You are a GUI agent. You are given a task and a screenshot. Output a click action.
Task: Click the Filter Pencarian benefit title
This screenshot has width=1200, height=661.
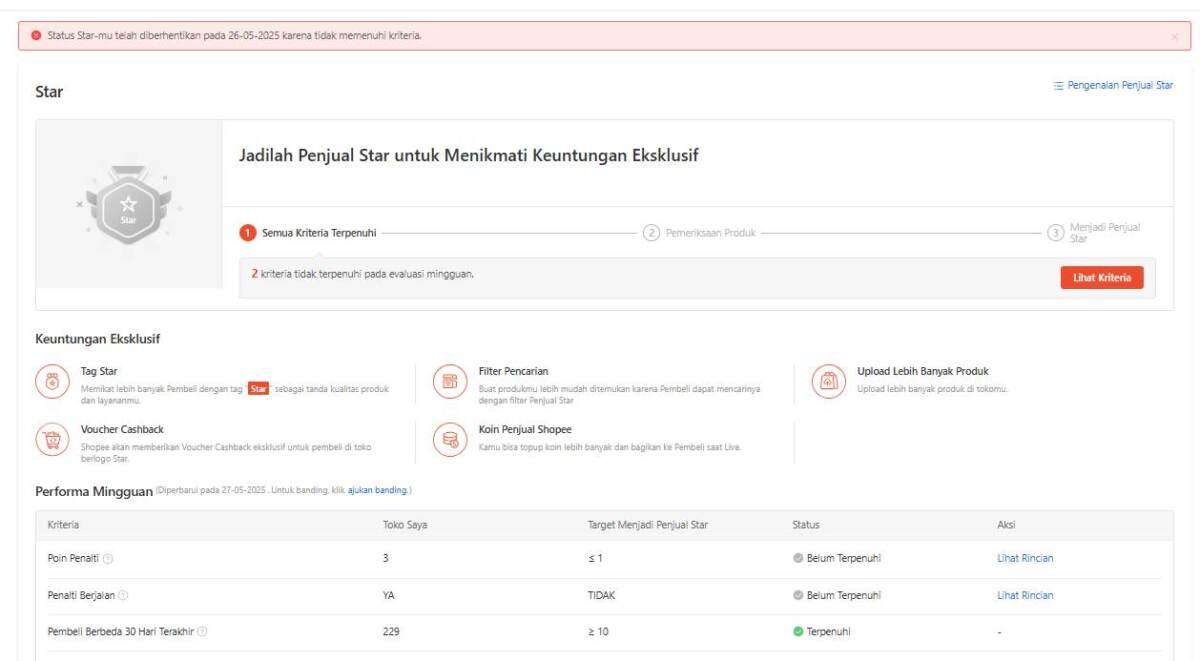pyautogui.click(x=515, y=372)
